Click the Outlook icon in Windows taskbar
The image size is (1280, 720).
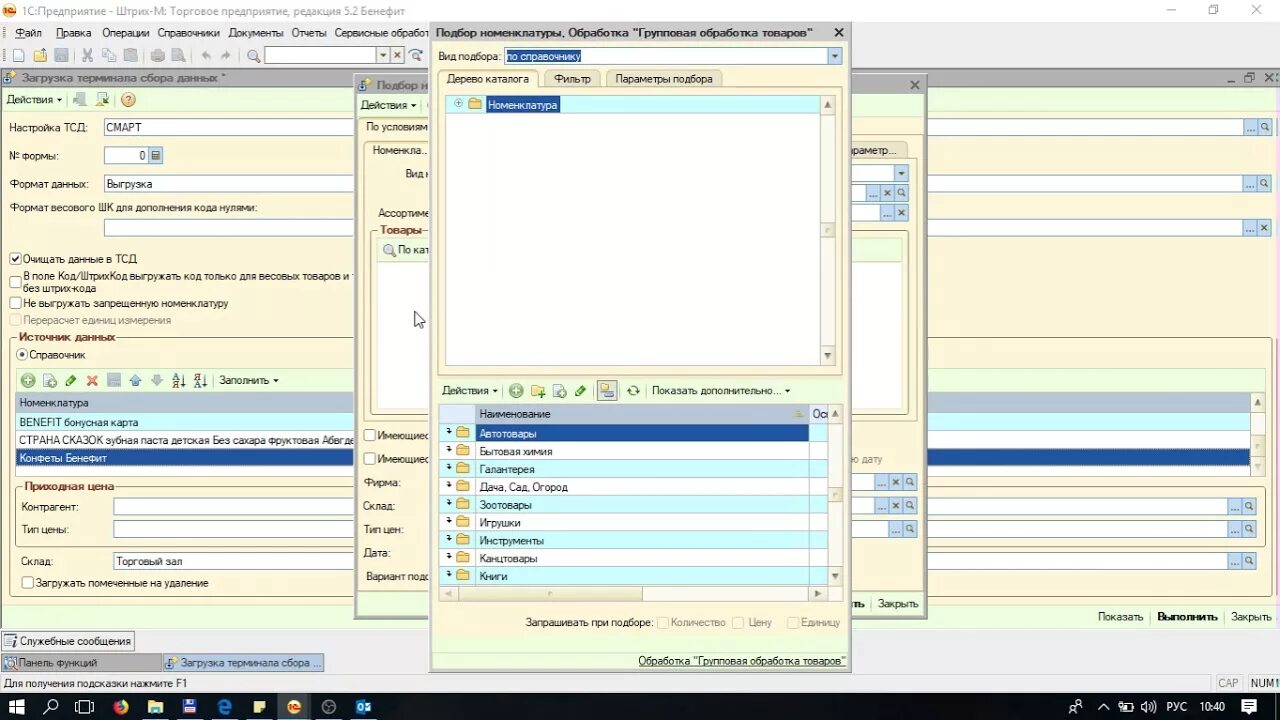364,707
